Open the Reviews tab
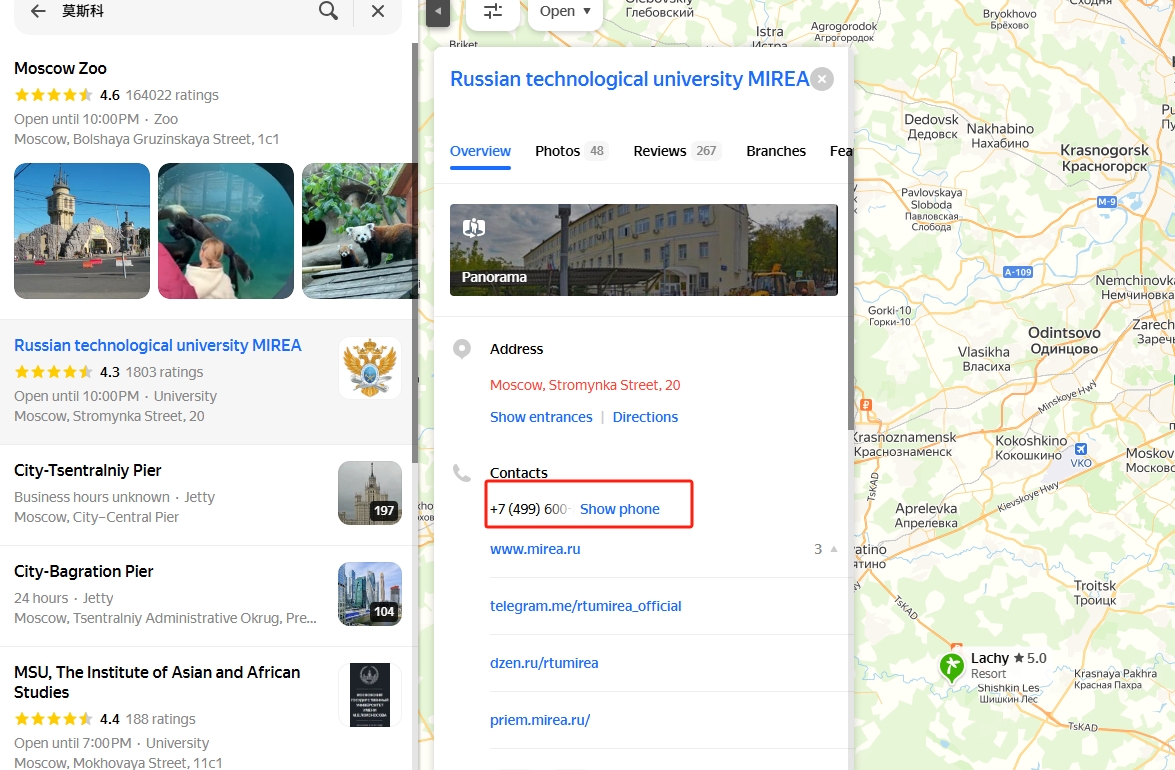1175x770 pixels. click(x=677, y=151)
